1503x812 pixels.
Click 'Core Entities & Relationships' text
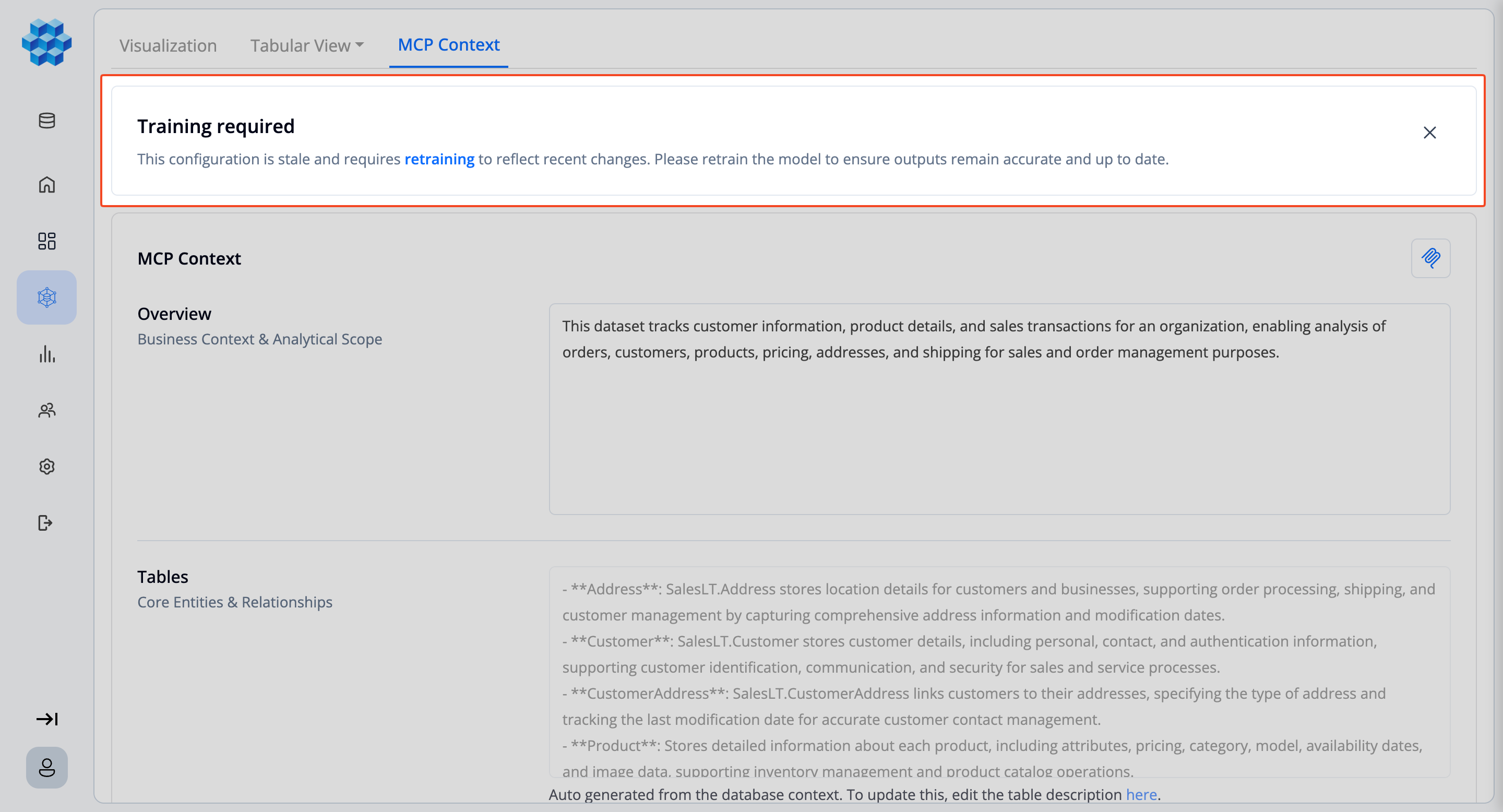point(234,602)
